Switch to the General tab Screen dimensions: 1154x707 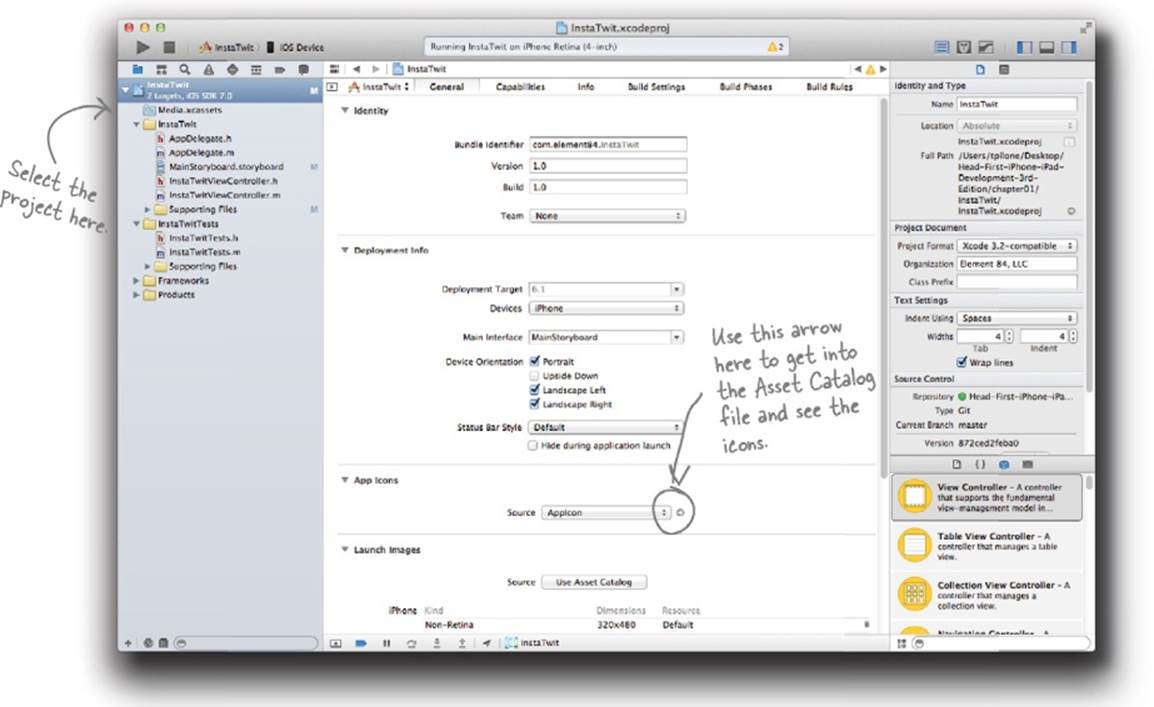(447, 87)
